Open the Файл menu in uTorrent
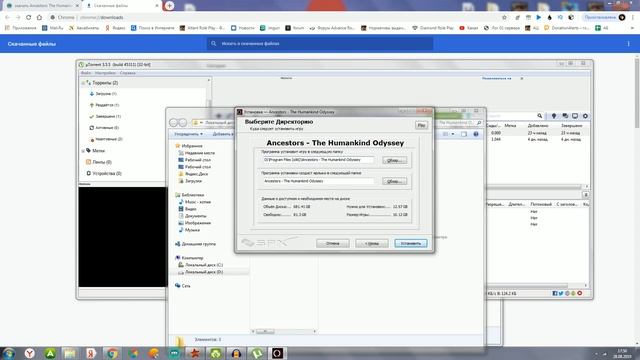Screen dimensions: 640x360 click(86, 73)
